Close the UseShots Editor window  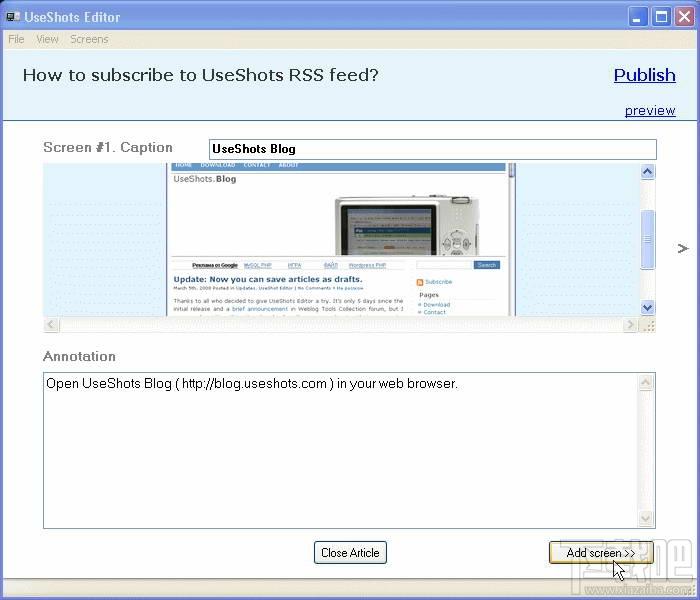click(x=684, y=17)
